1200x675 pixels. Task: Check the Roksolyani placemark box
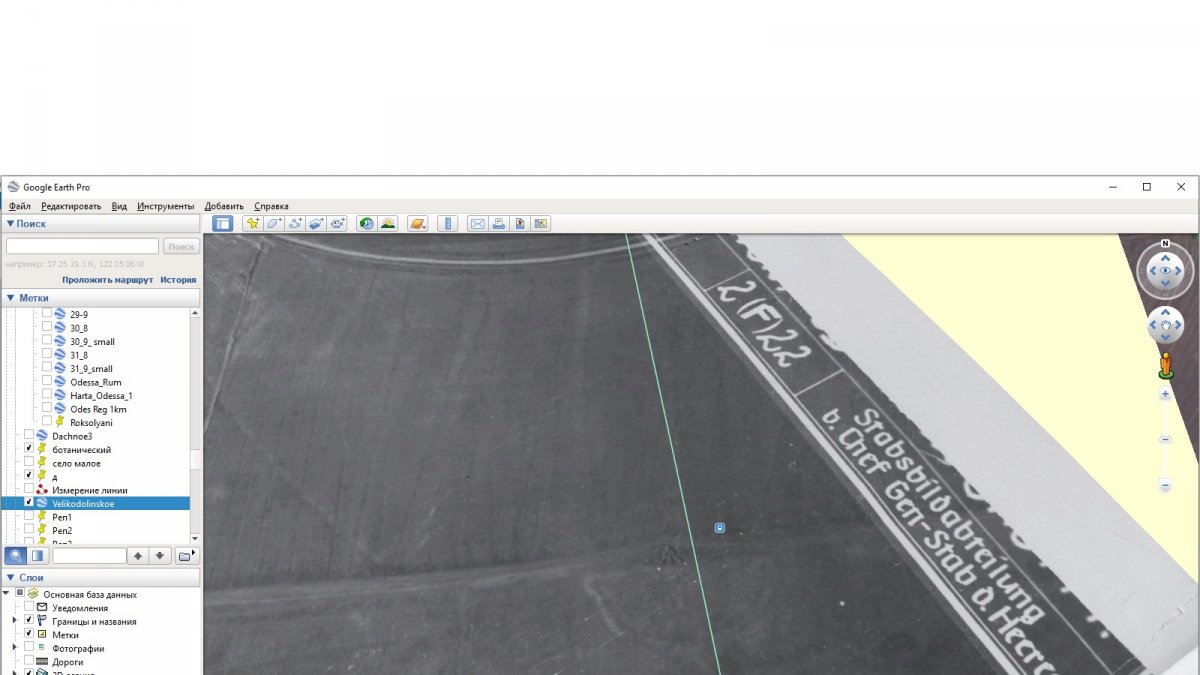coord(46,421)
